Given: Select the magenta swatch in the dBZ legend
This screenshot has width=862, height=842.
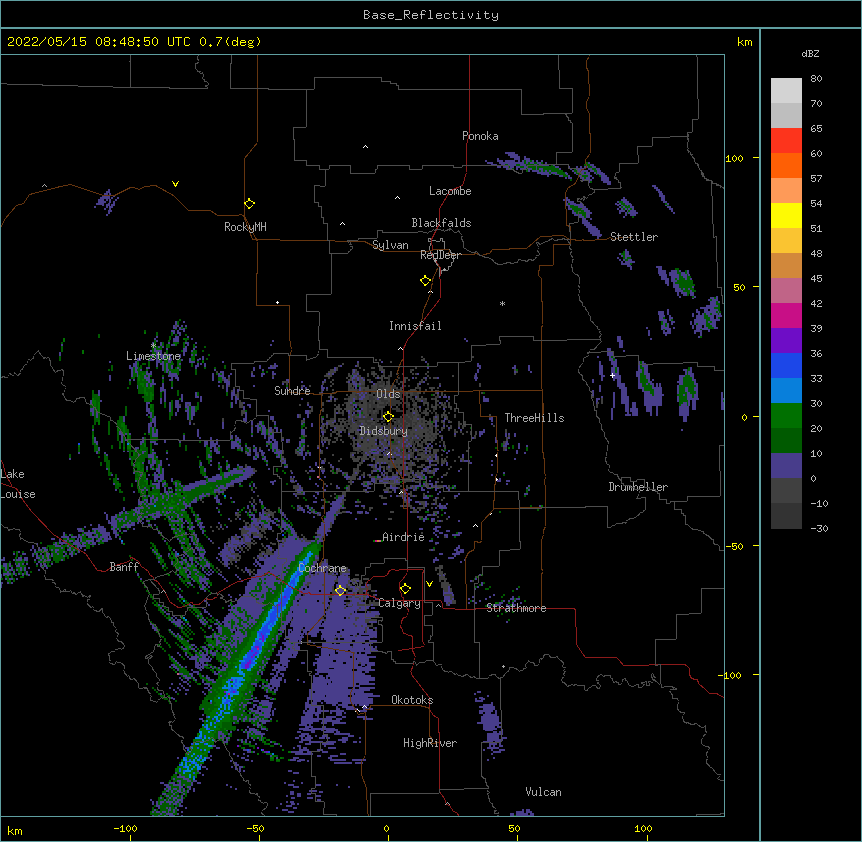Looking at the screenshot, I should pos(786,315).
